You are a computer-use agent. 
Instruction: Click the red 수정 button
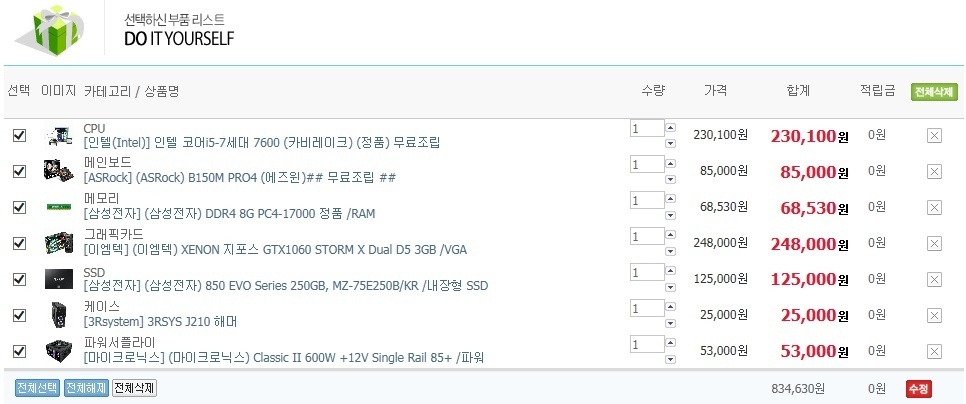919,389
